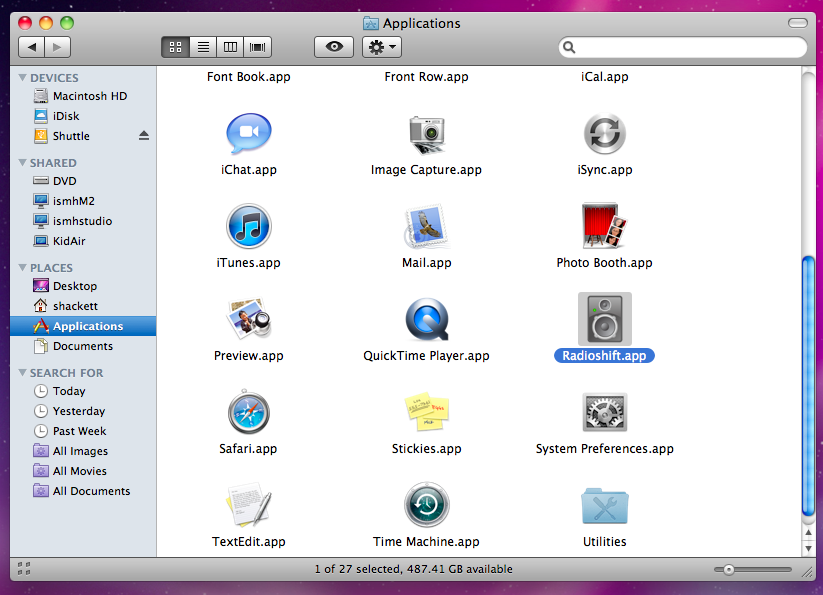Click in the Finder search field

point(683,47)
